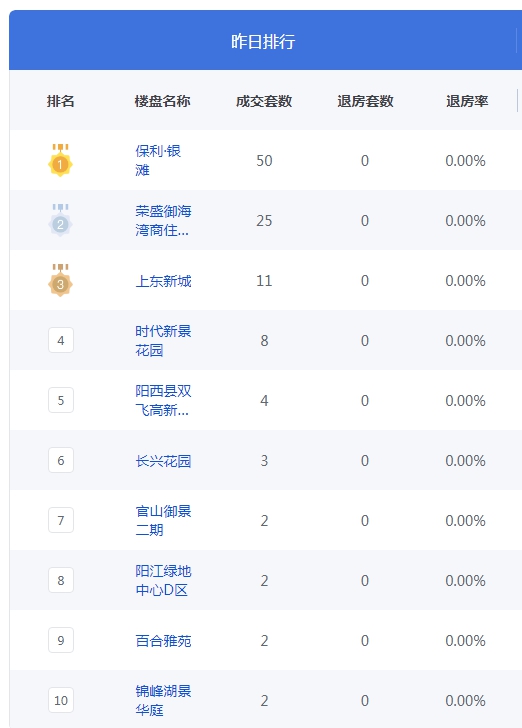Select the 昨日排行 tab header
Screen dimensions: 522x728
click(x=263, y=41)
